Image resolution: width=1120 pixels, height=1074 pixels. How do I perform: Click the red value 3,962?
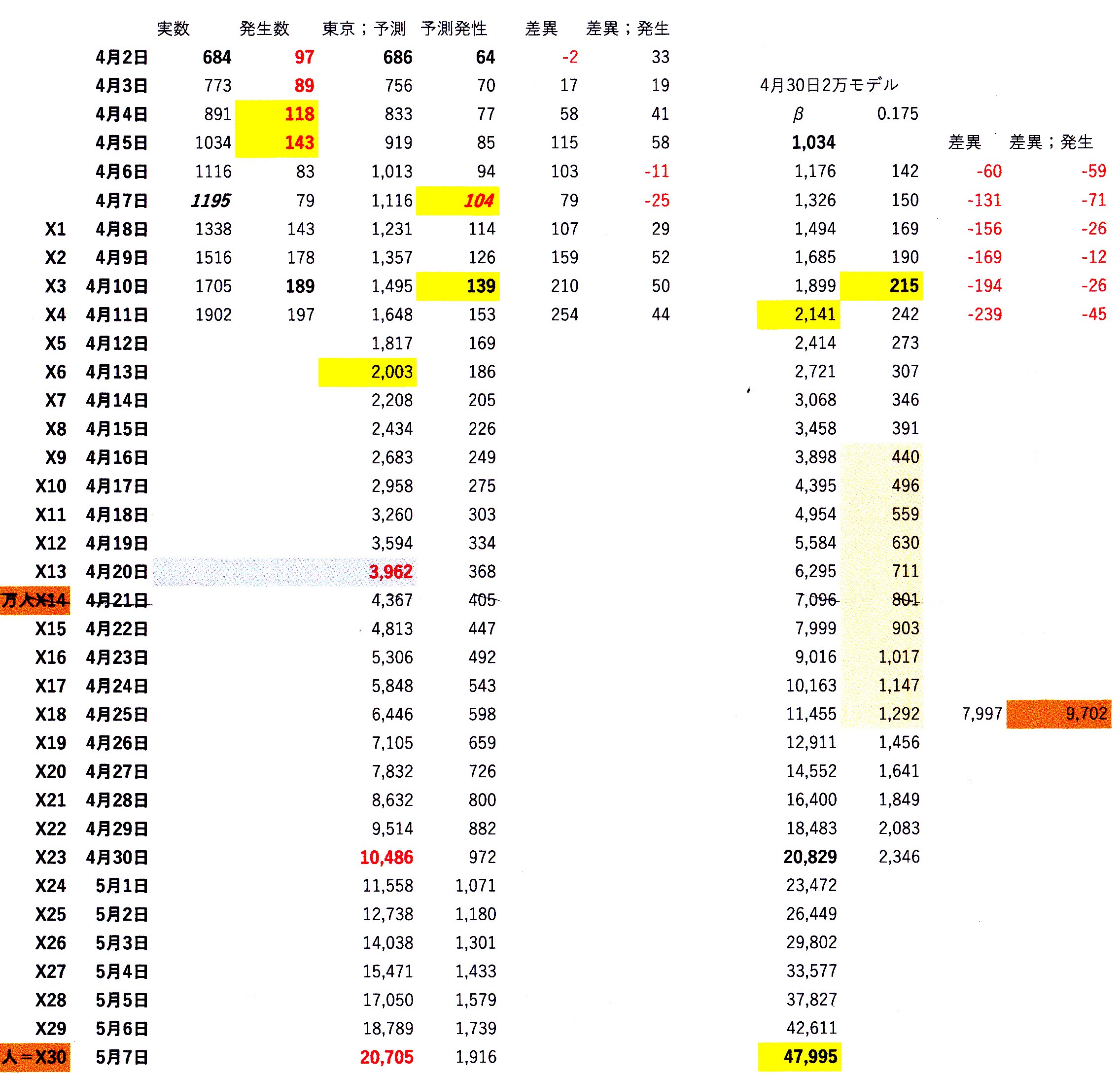[391, 572]
